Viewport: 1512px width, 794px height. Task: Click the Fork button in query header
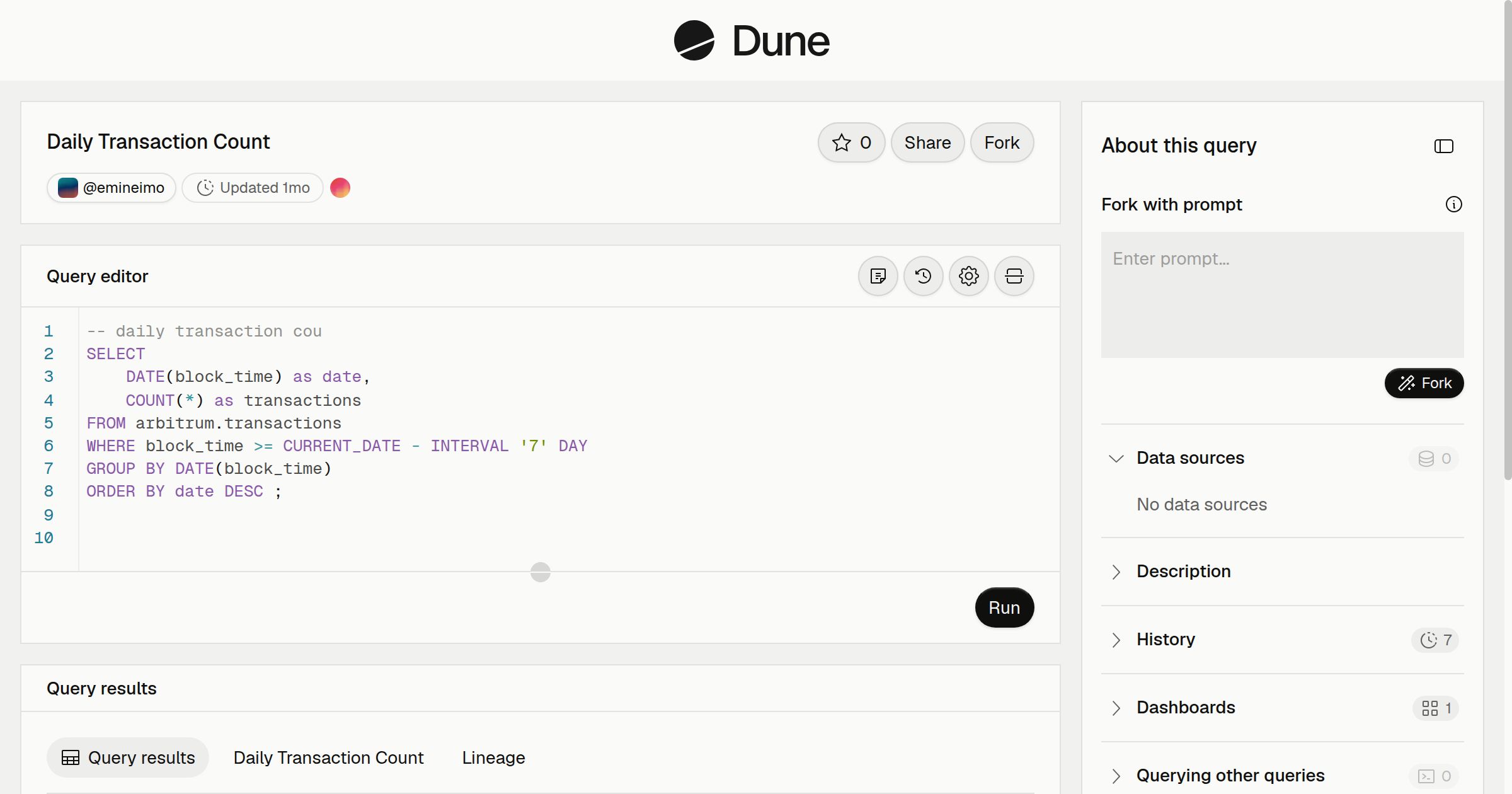[x=1002, y=142]
